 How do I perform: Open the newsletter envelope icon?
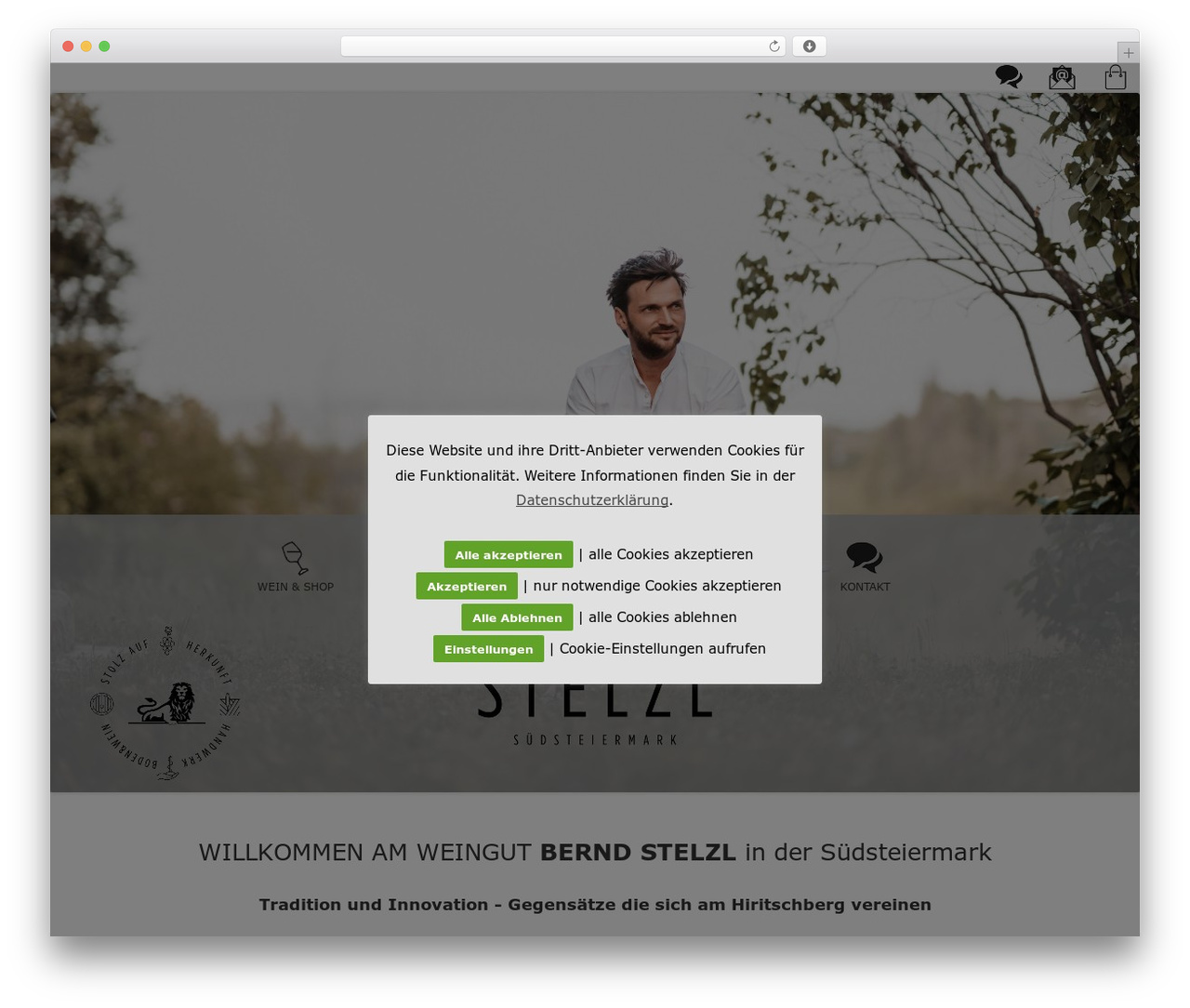click(x=1062, y=77)
